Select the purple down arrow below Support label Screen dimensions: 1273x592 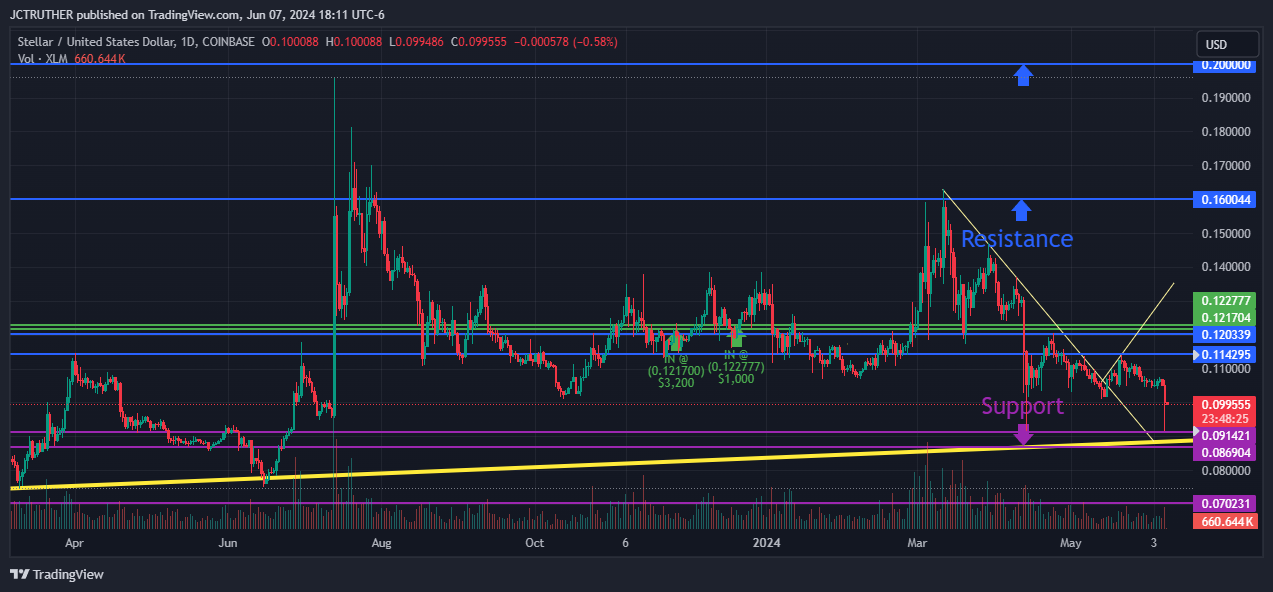point(1023,434)
